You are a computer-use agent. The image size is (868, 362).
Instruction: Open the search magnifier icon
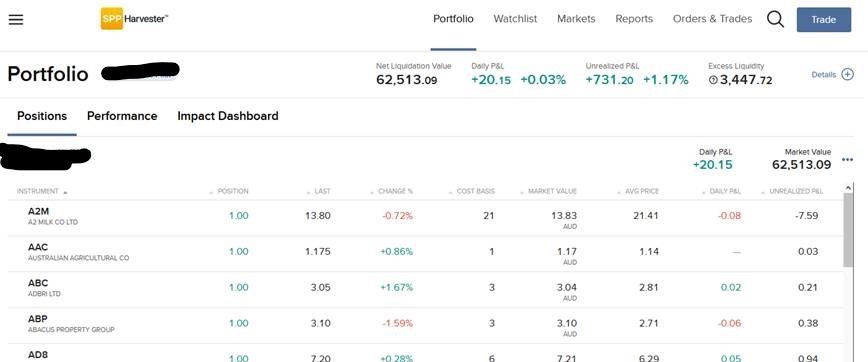(775, 19)
